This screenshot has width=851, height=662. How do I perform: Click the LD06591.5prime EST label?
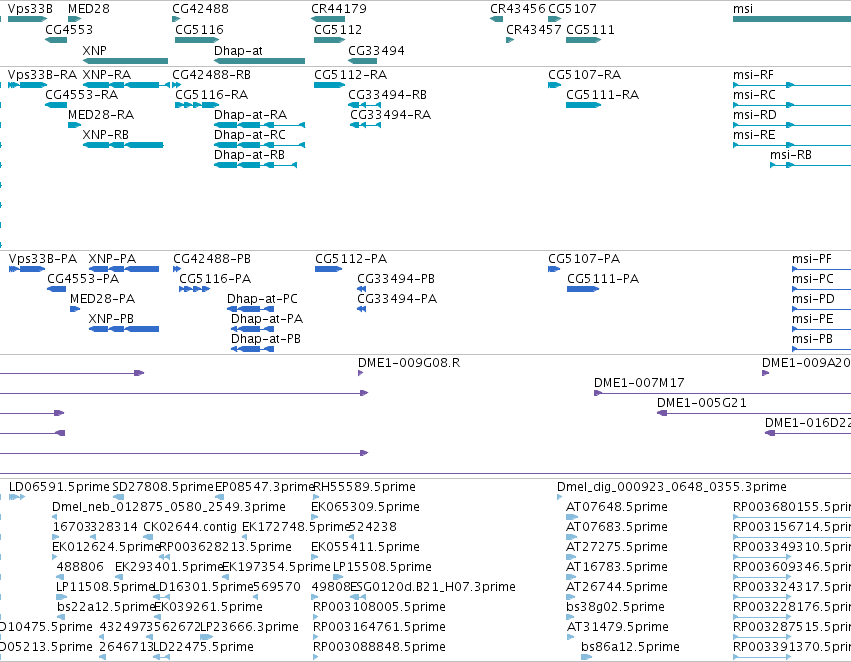pos(59,486)
